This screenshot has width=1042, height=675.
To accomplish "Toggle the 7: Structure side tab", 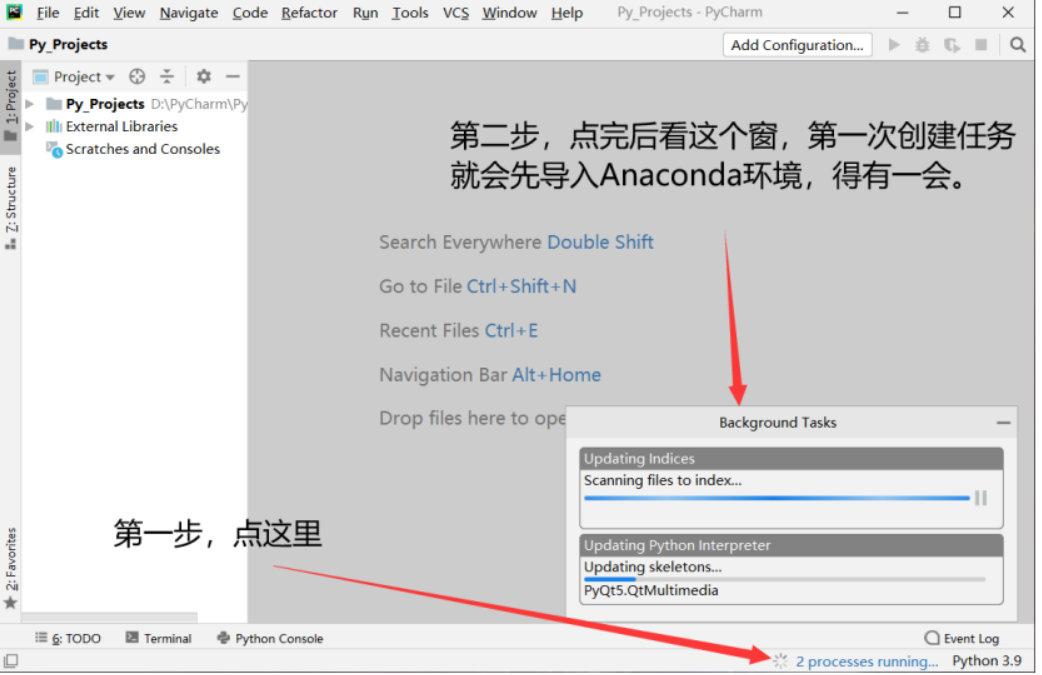I will (x=11, y=207).
